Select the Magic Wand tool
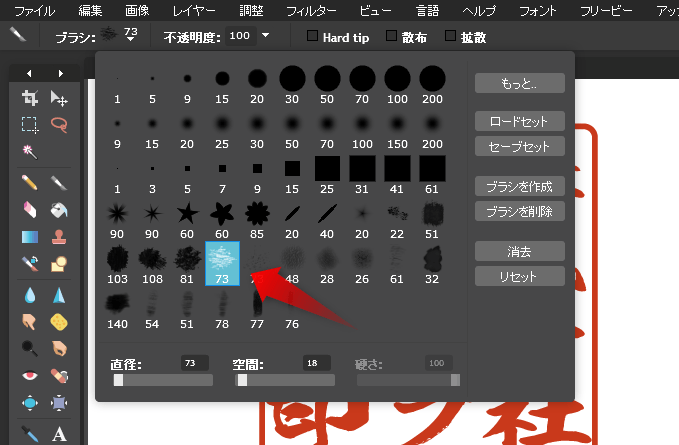This screenshot has height=445, width=679. pyautogui.click(x=30, y=152)
